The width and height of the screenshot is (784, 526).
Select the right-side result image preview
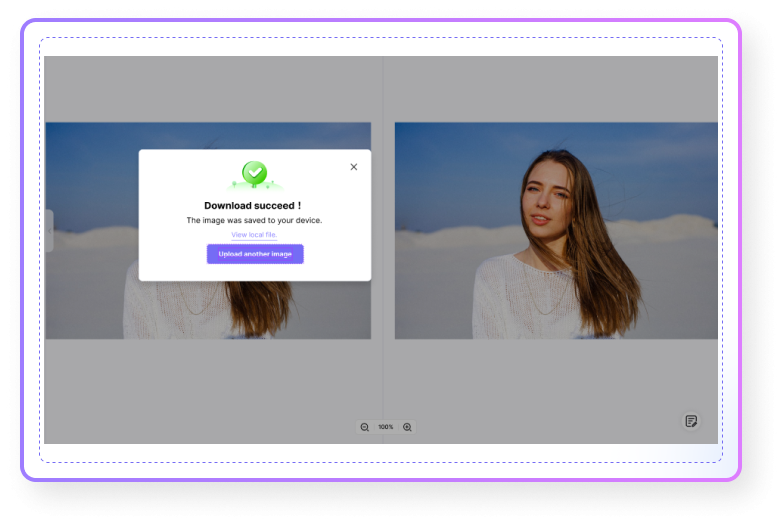[556, 230]
